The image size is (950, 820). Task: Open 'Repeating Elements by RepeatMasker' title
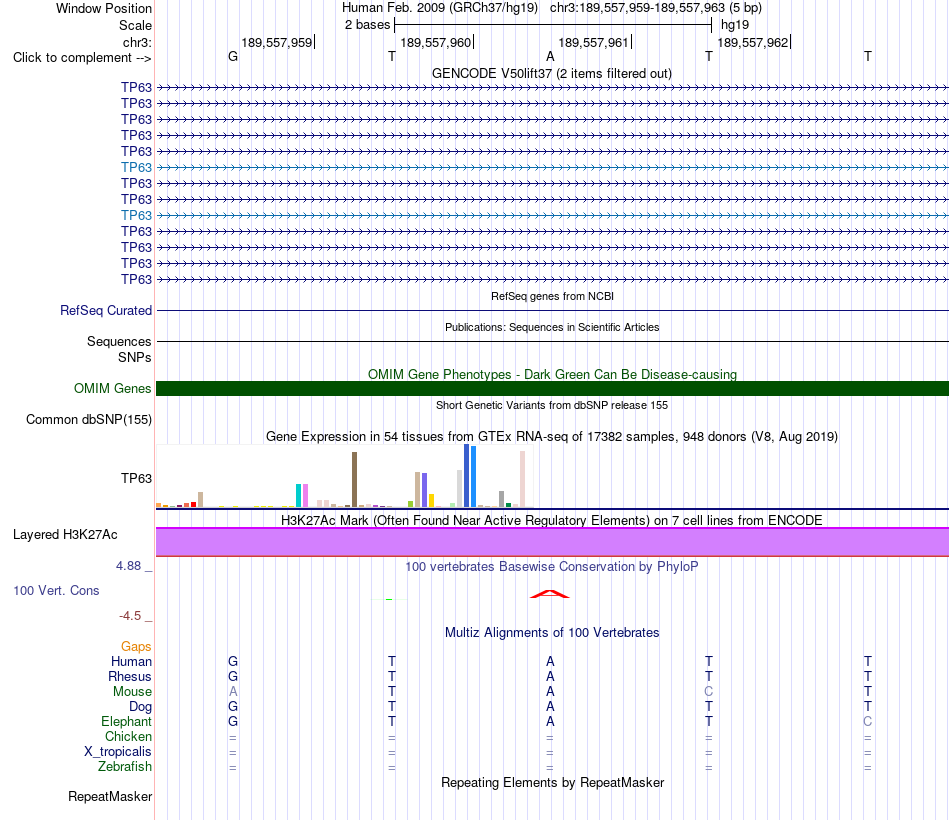tap(552, 782)
